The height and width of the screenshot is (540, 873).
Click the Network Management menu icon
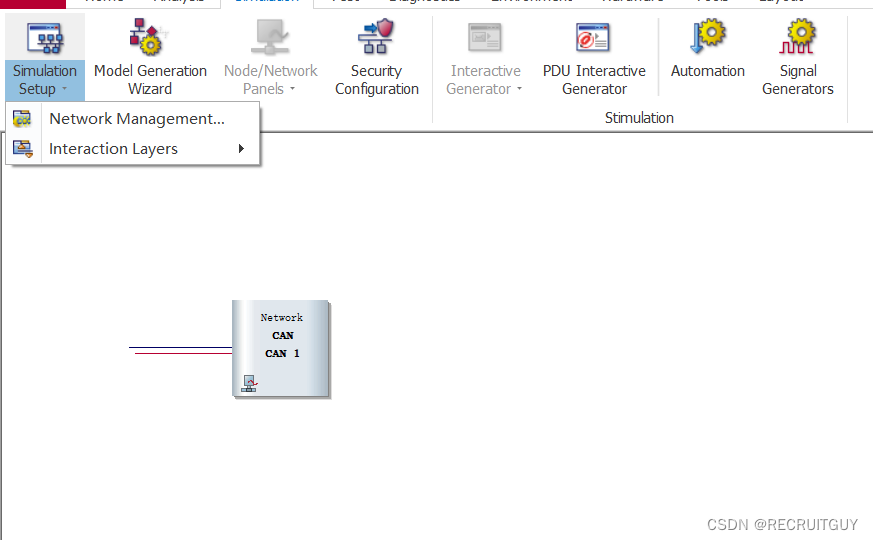(22, 119)
